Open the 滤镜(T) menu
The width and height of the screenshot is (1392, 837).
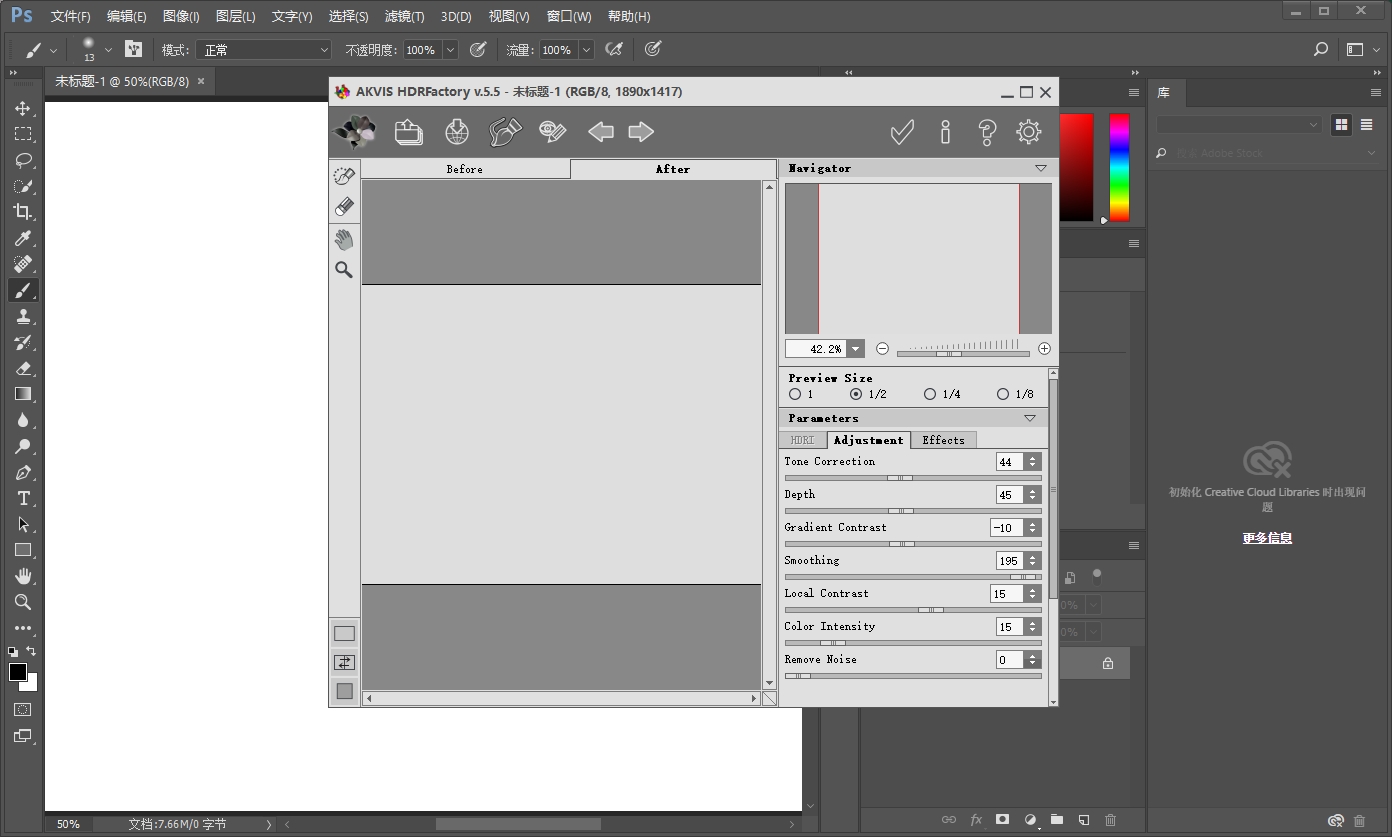(404, 16)
